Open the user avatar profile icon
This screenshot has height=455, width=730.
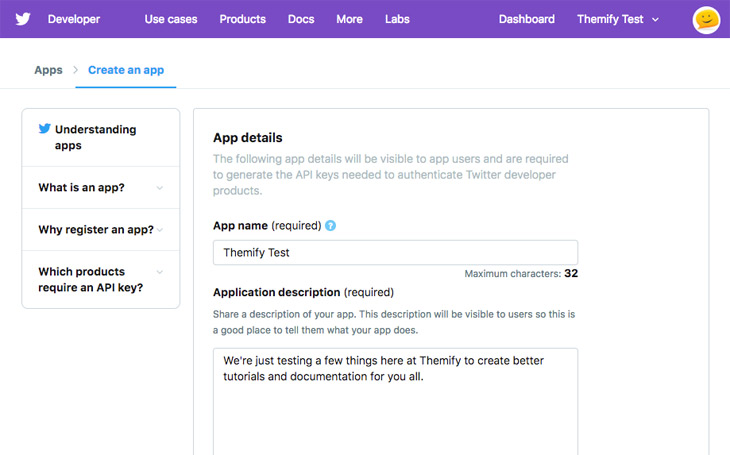pyautogui.click(x=706, y=20)
